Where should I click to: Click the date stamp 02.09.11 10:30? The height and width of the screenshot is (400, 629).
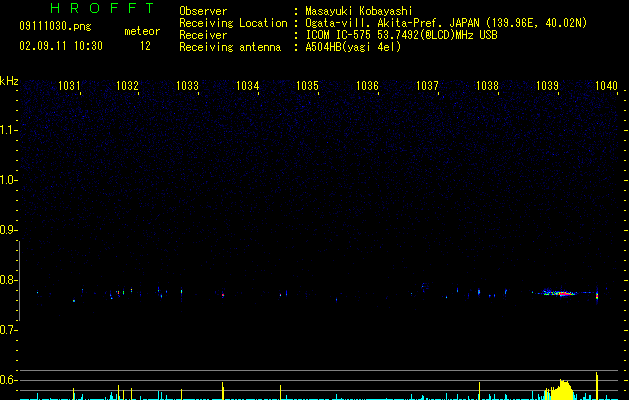click(61, 46)
